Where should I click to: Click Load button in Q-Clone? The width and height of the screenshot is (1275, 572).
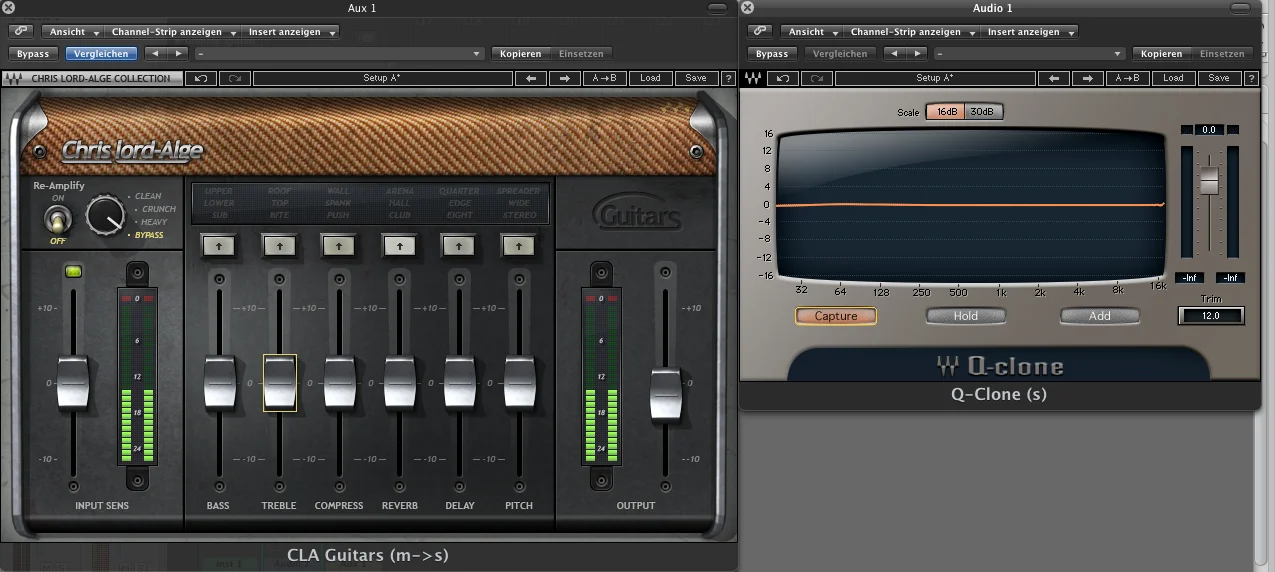pyautogui.click(x=1173, y=78)
